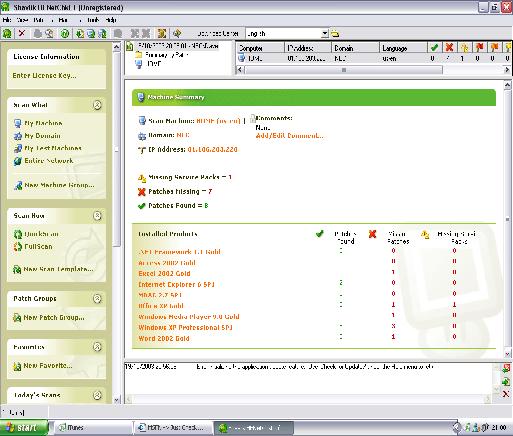The width and height of the screenshot is (513, 436).
Task: Click the red X icon in log pane
Action: 506,394
